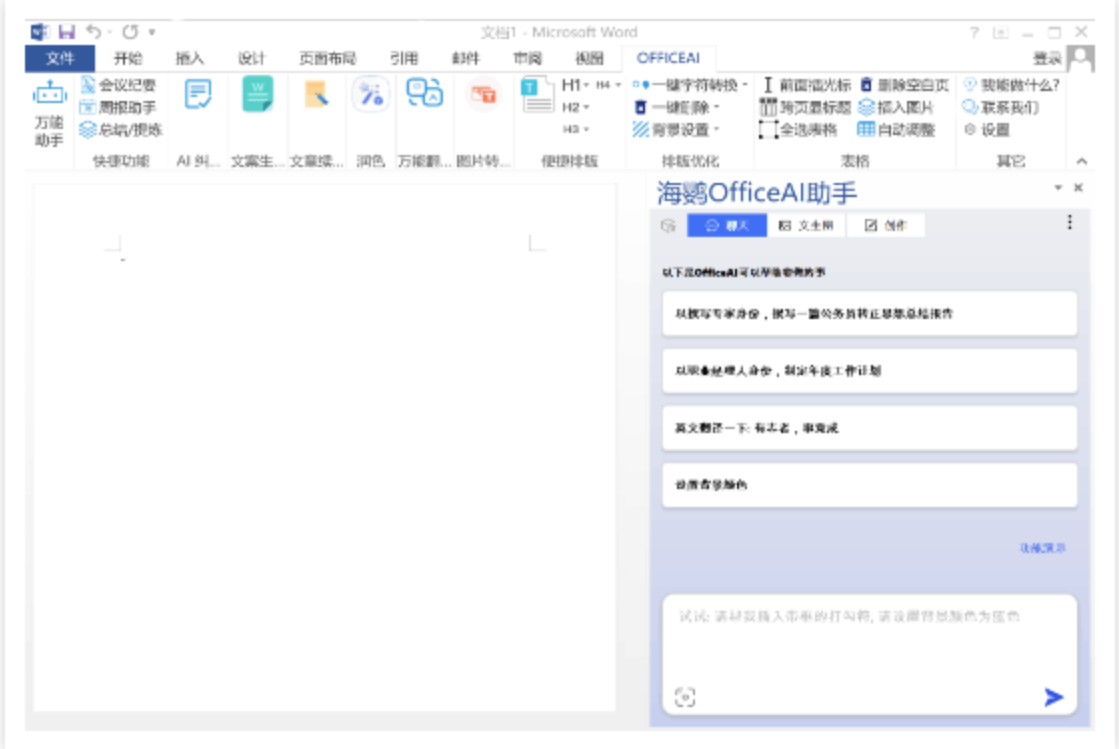
Task: Click the first suggestion about a summary report
Action: point(869,314)
